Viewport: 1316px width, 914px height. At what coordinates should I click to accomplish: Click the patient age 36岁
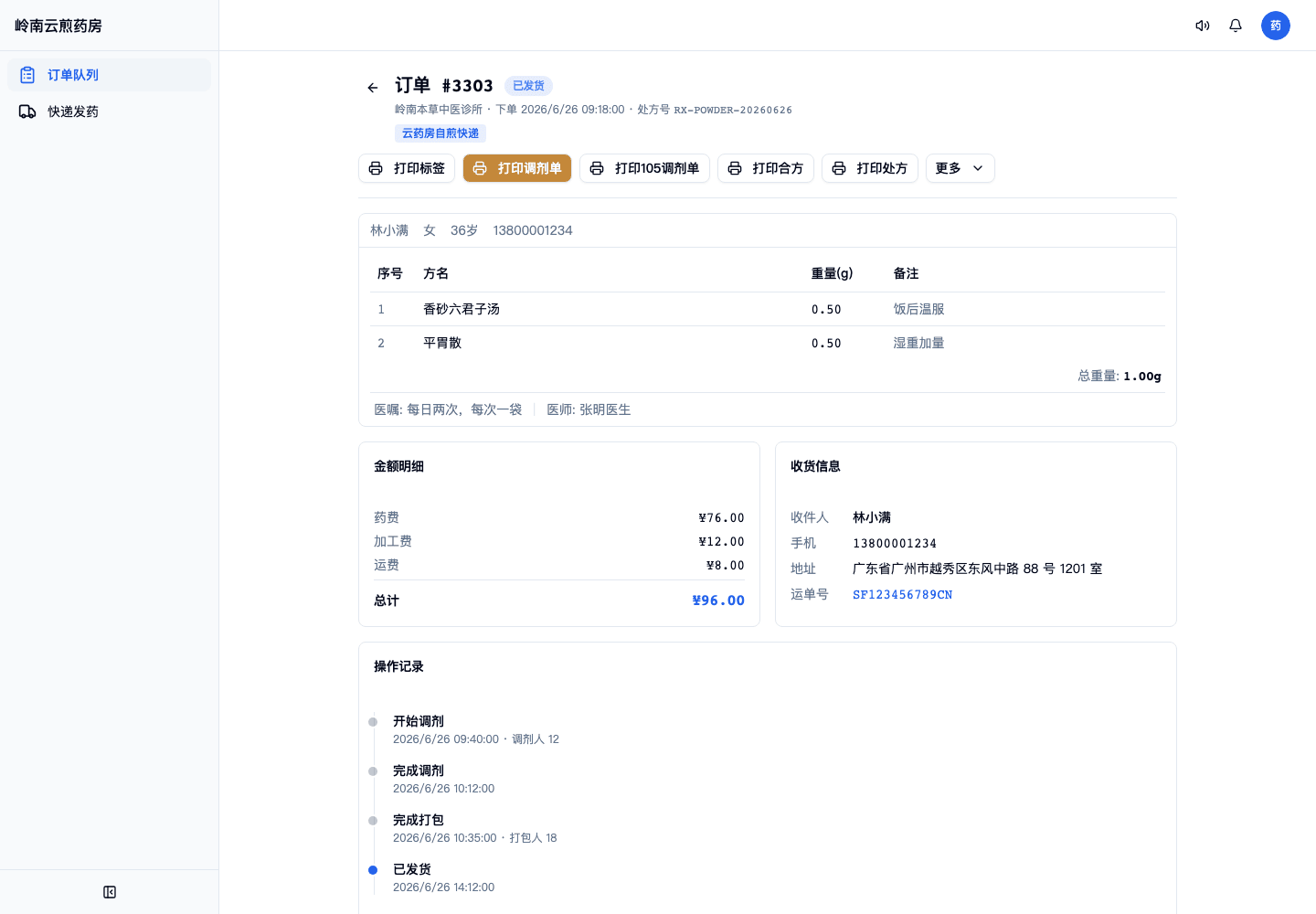pos(464,230)
